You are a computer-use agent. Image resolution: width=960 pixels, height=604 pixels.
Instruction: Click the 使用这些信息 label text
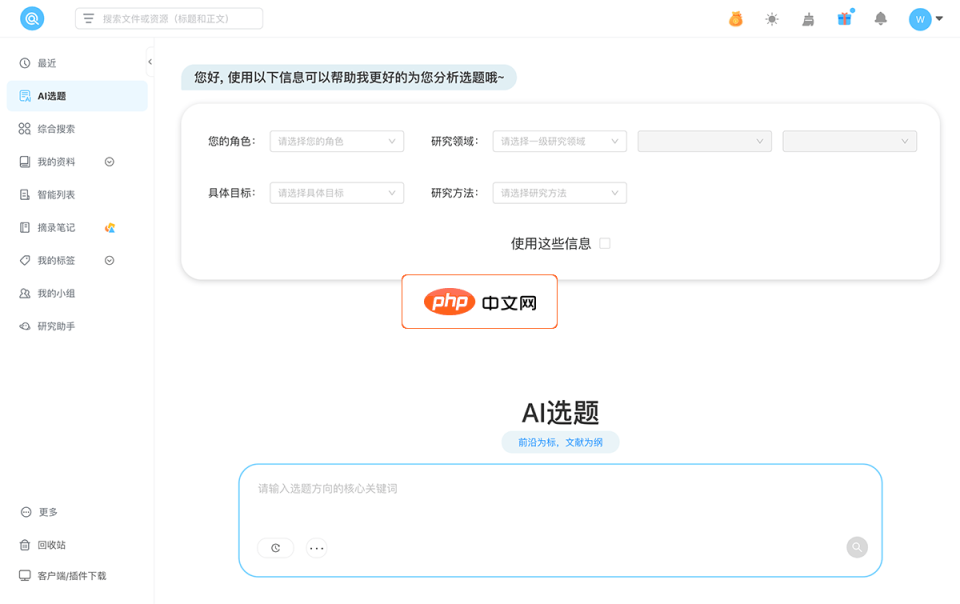pyautogui.click(x=551, y=244)
